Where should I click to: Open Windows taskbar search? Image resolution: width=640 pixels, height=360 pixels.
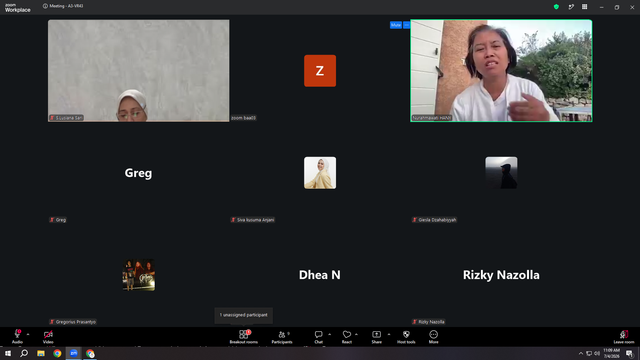tap(24, 353)
